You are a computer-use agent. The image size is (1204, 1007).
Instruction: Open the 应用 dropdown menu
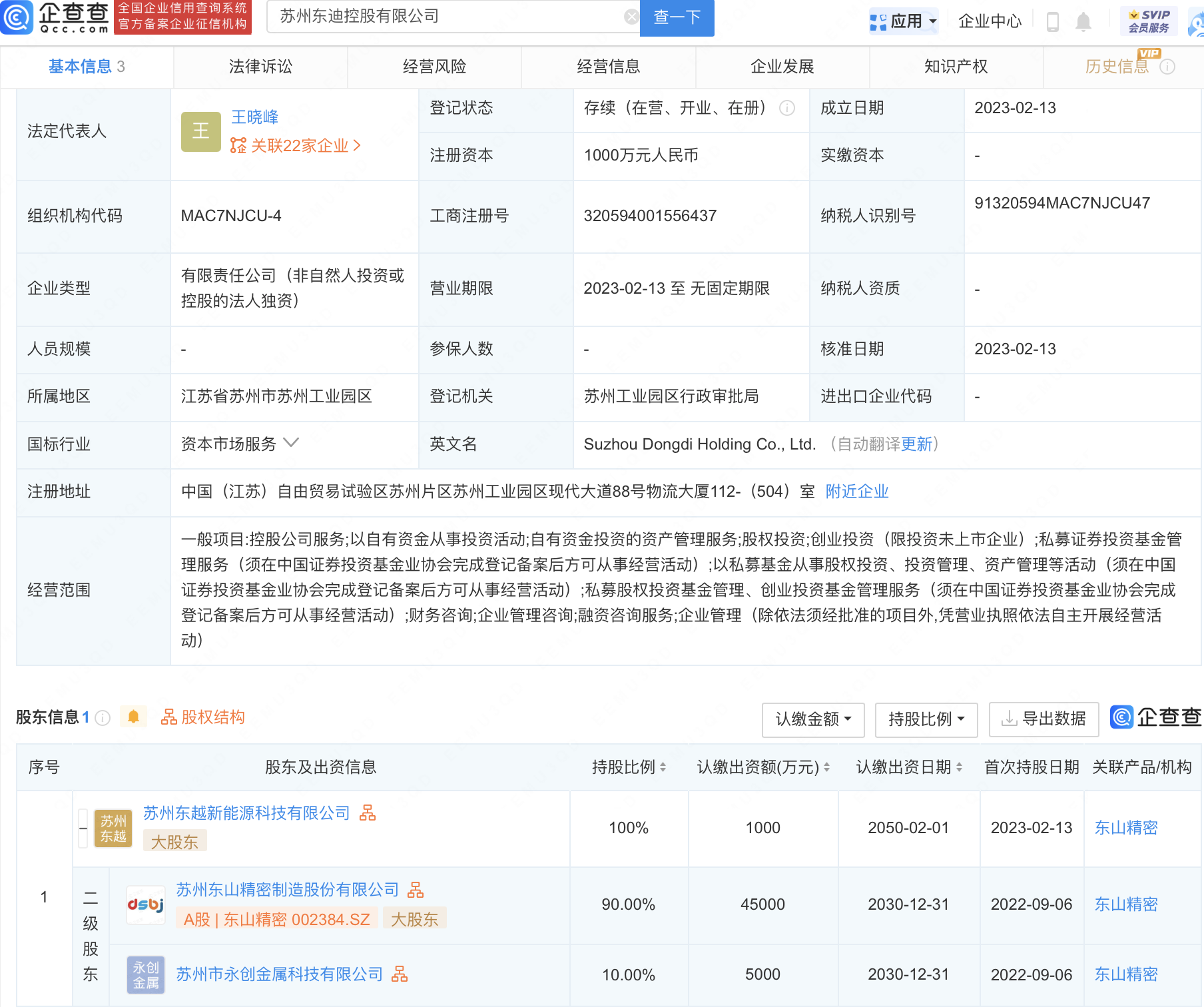(x=904, y=21)
